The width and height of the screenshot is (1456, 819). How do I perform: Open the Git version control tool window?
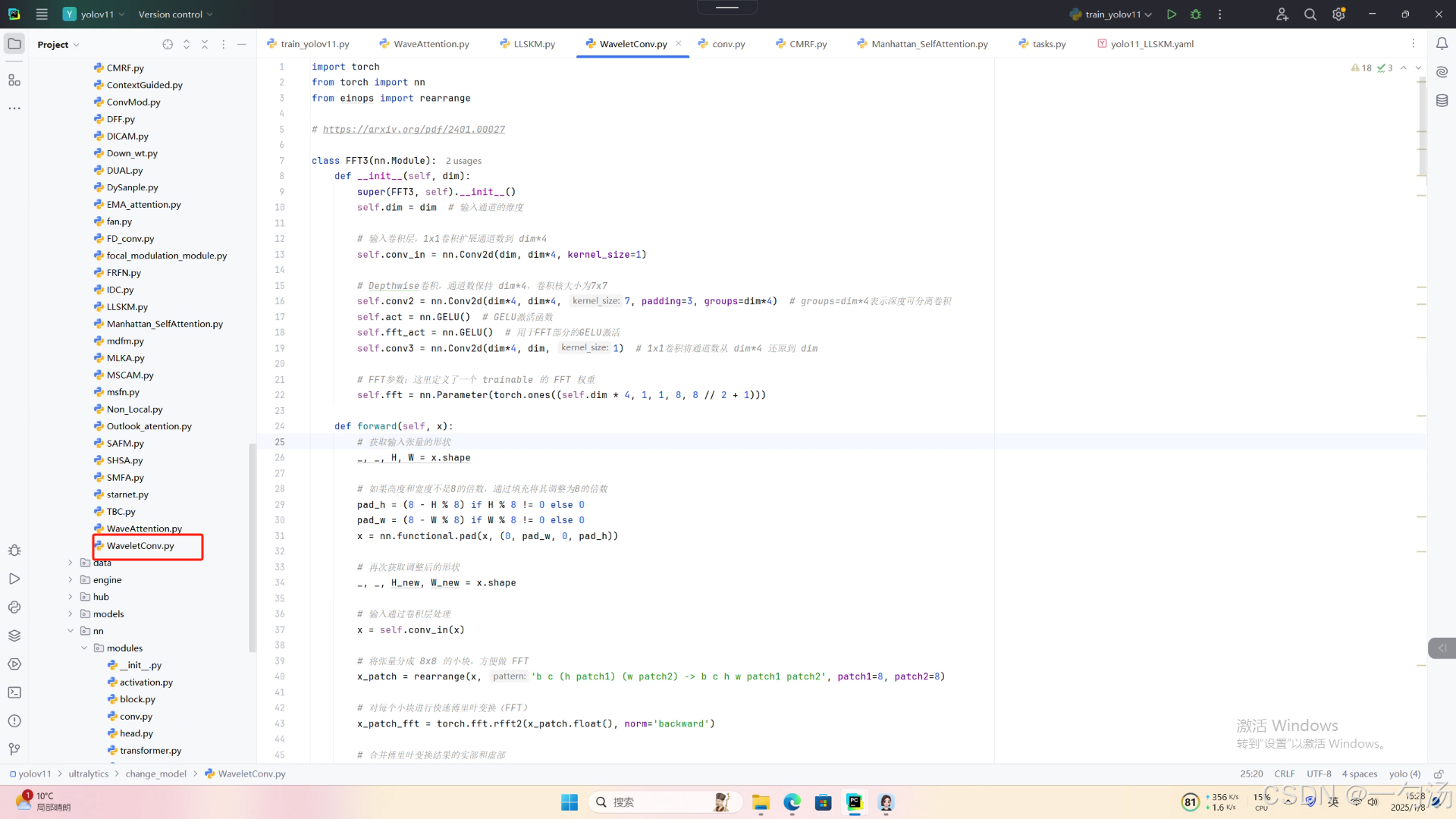14,749
